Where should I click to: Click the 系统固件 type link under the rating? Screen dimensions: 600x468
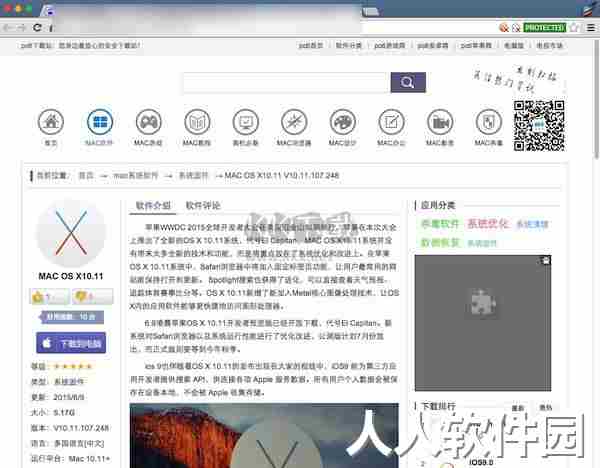point(68,382)
